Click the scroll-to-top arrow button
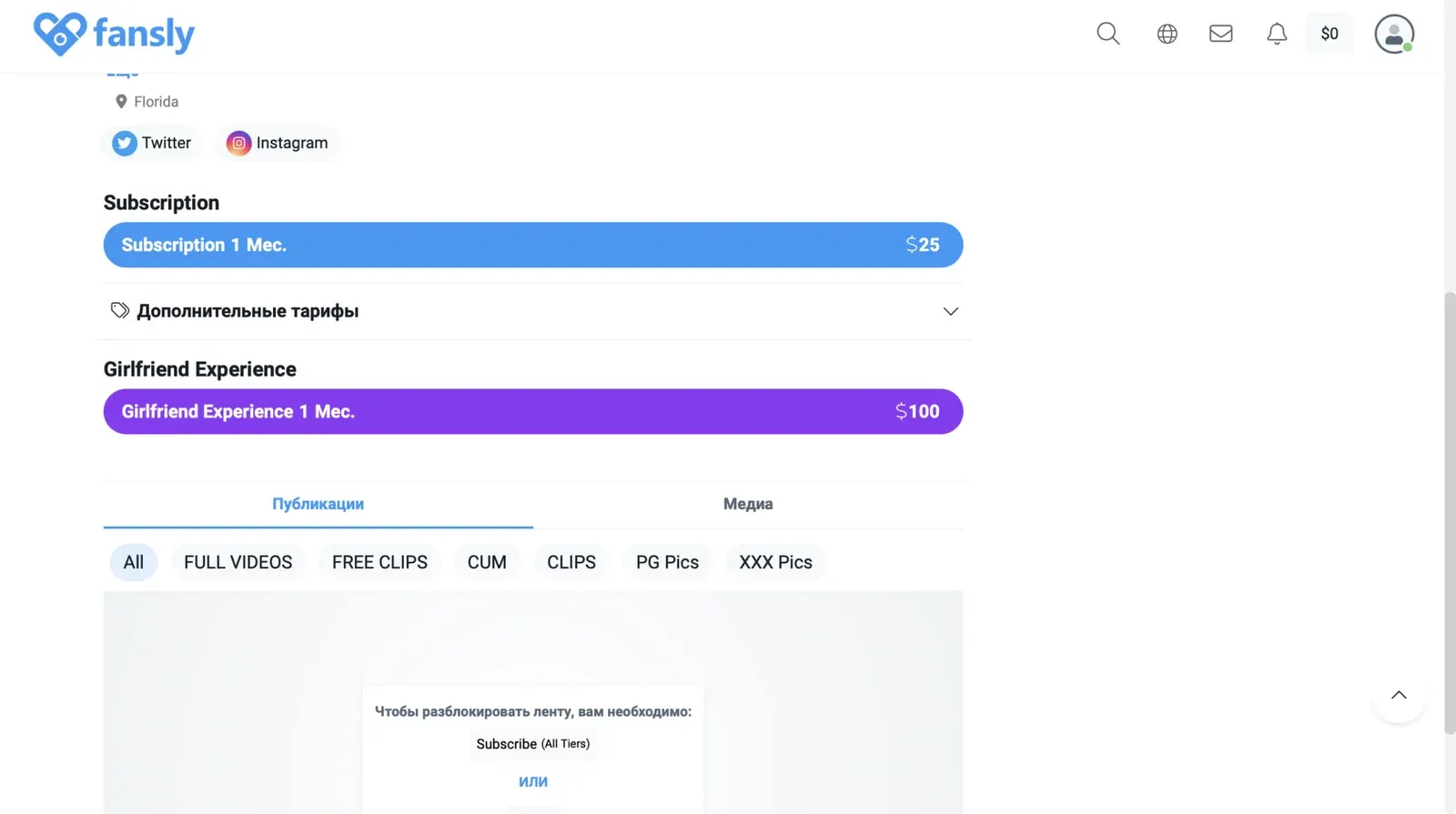This screenshot has width=1456, height=814. 1399,696
